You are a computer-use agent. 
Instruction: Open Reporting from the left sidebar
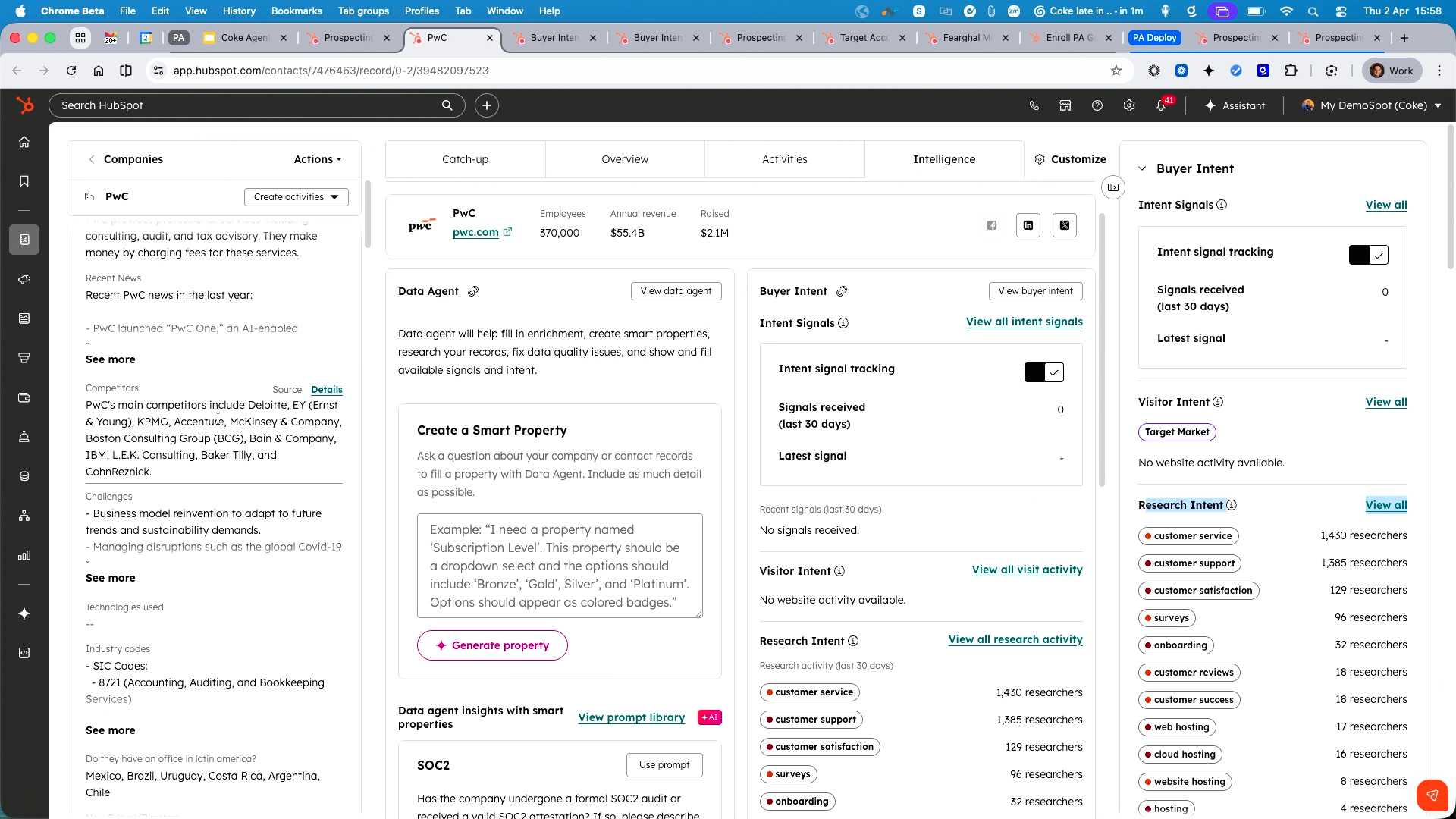pyautogui.click(x=24, y=555)
